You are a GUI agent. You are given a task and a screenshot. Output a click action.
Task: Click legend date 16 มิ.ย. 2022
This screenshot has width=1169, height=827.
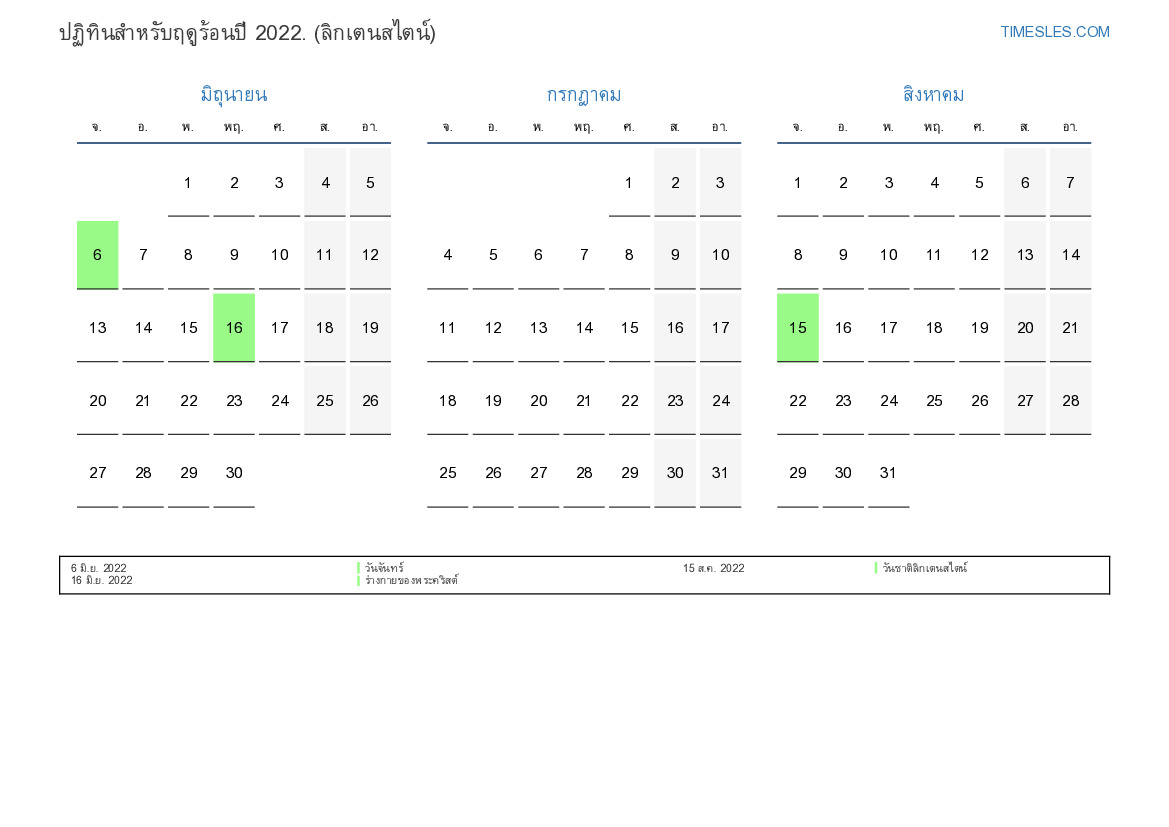(101, 580)
